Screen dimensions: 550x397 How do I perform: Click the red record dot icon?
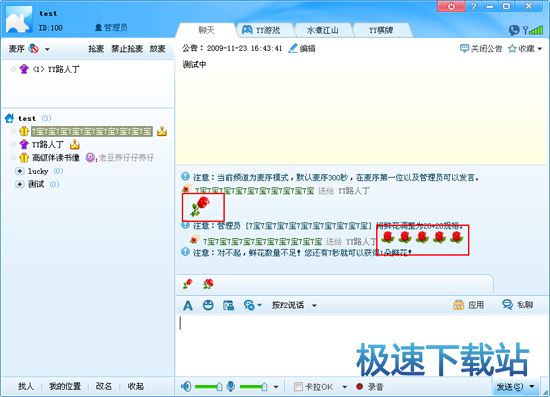(359, 386)
